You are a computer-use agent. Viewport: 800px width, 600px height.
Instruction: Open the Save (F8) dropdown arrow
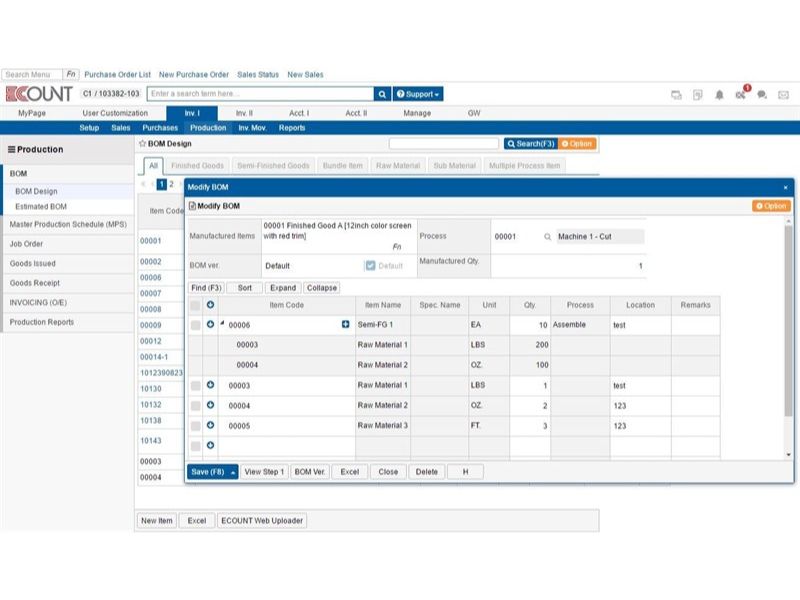coord(233,472)
